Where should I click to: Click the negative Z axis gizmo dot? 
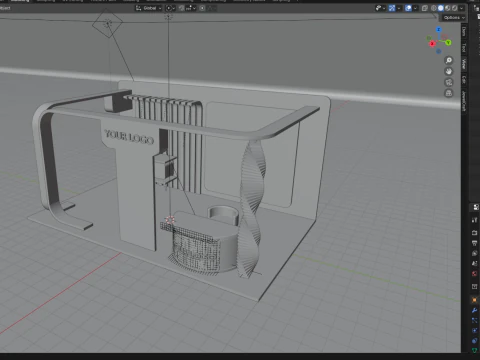point(439,51)
